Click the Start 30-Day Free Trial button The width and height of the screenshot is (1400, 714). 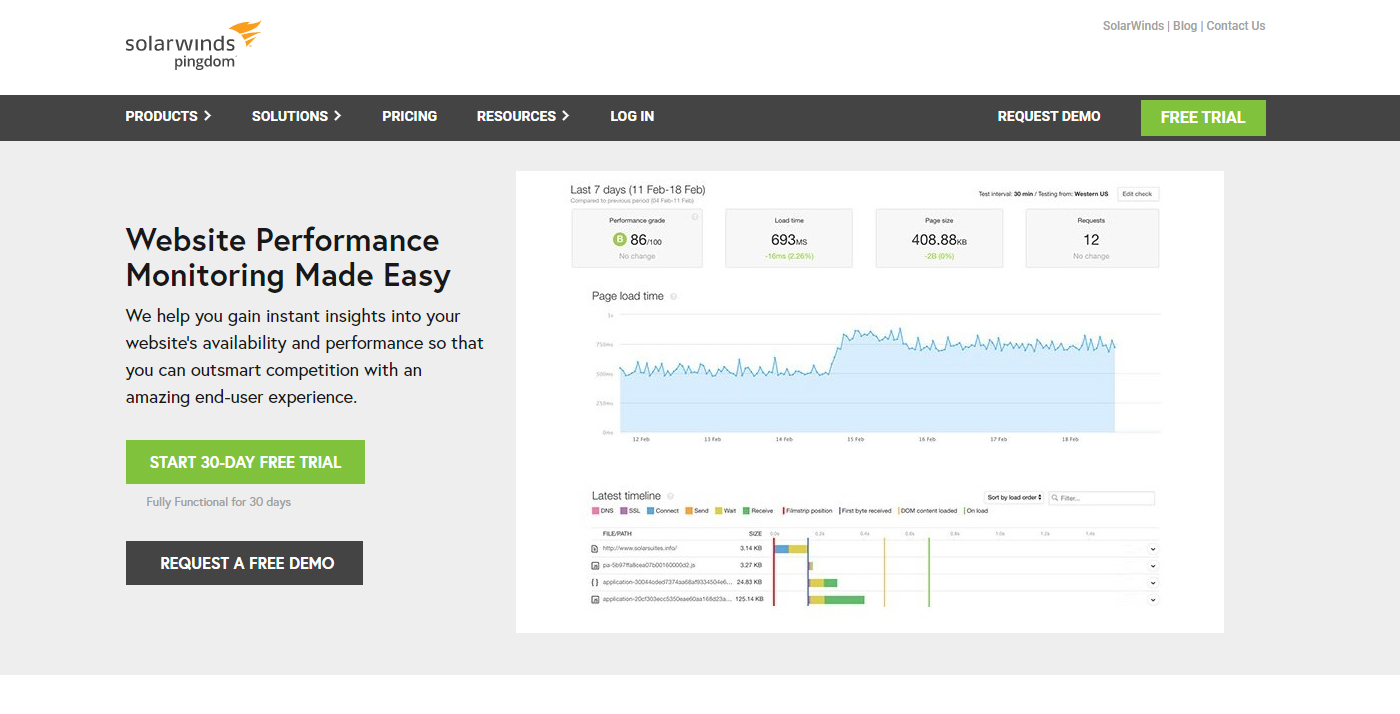click(x=245, y=462)
